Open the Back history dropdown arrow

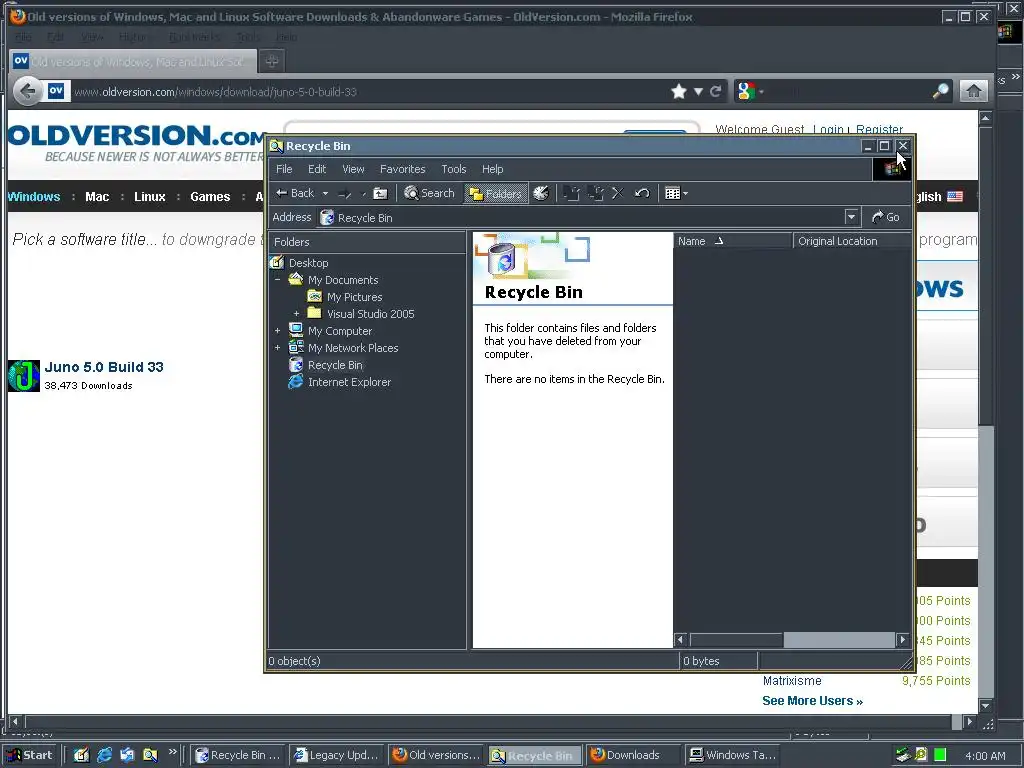[x=325, y=193]
